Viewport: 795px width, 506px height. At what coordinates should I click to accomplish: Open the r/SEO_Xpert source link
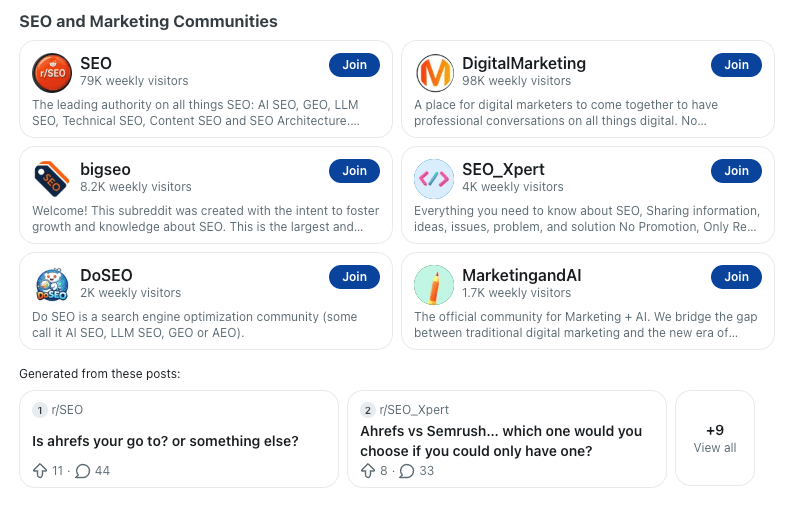[414, 410]
